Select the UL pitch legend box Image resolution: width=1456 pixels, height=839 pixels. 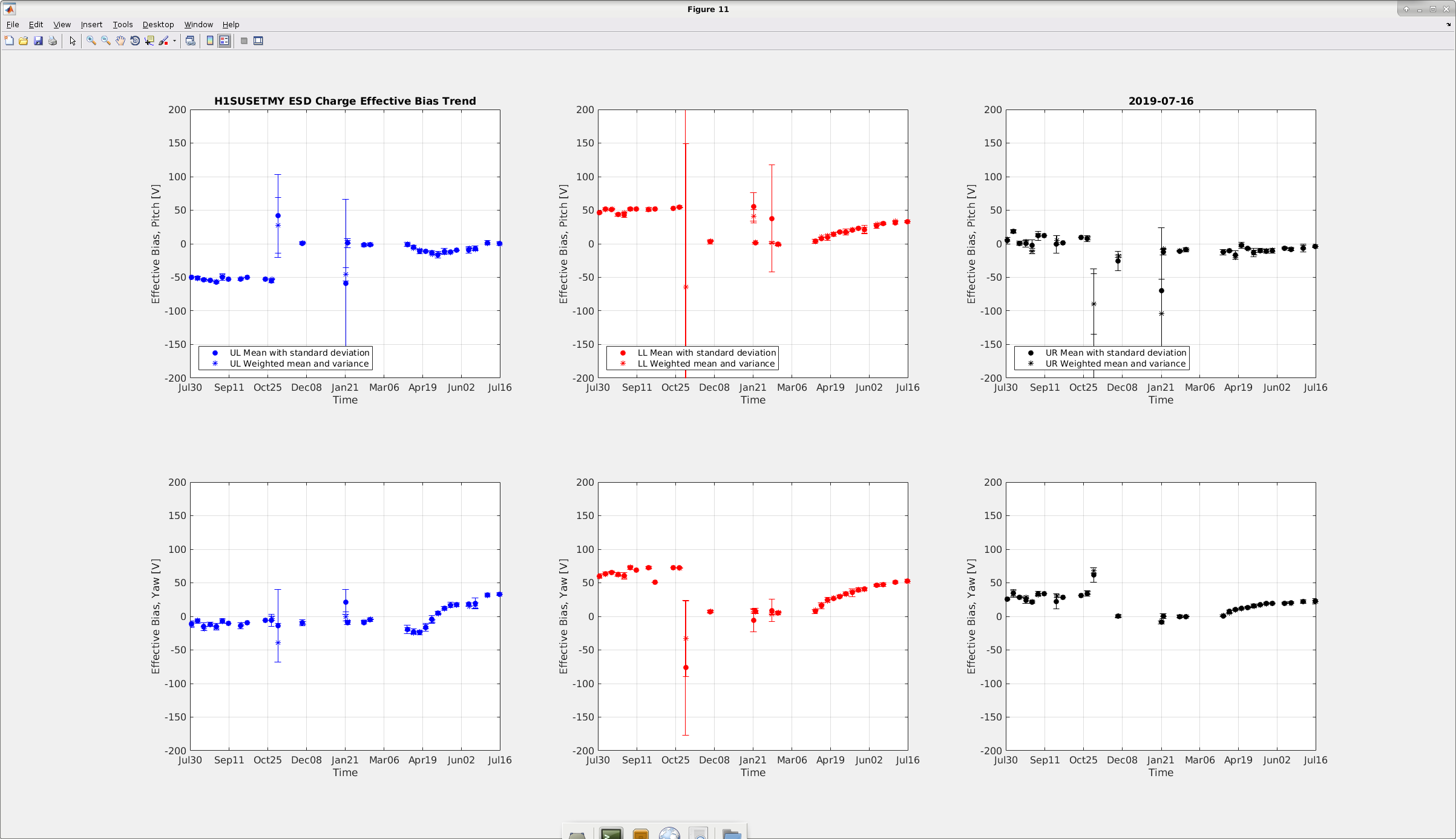point(286,358)
